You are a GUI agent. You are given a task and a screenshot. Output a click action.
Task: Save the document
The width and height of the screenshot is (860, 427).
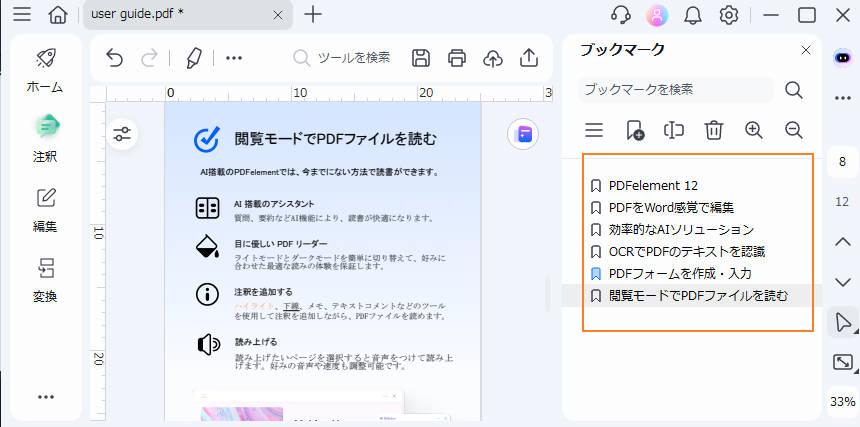[421, 58]
